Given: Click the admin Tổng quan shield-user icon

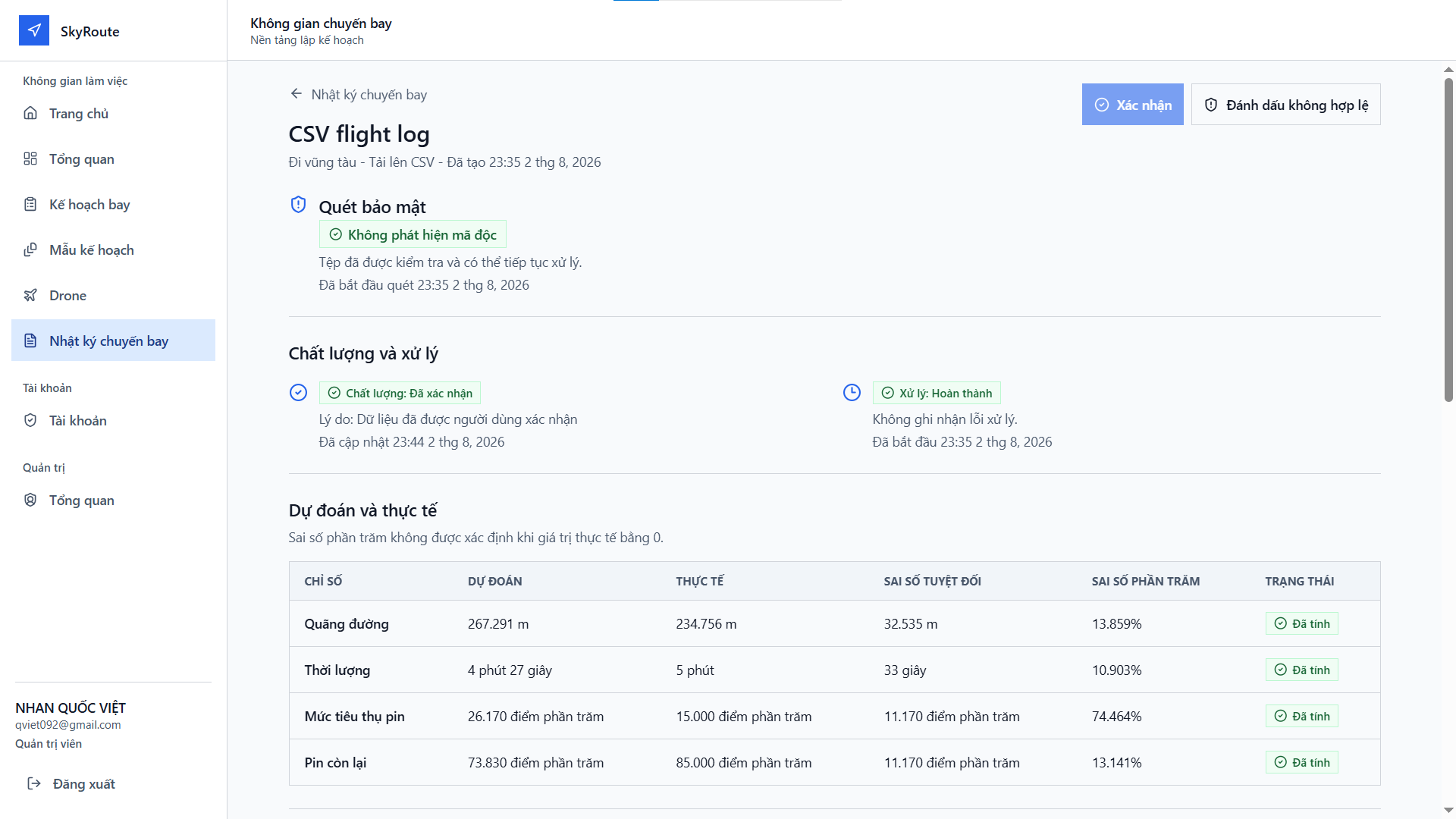Looking at the screenshot, I should click(30, 500).
